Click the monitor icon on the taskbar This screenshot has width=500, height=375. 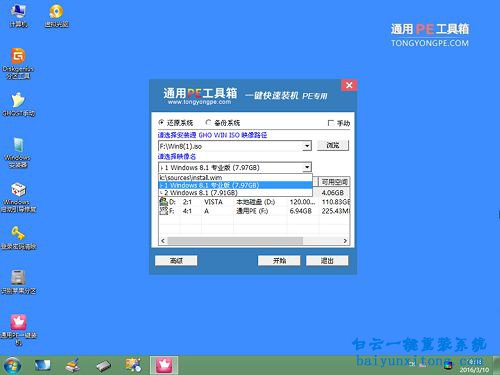point(43,365)
